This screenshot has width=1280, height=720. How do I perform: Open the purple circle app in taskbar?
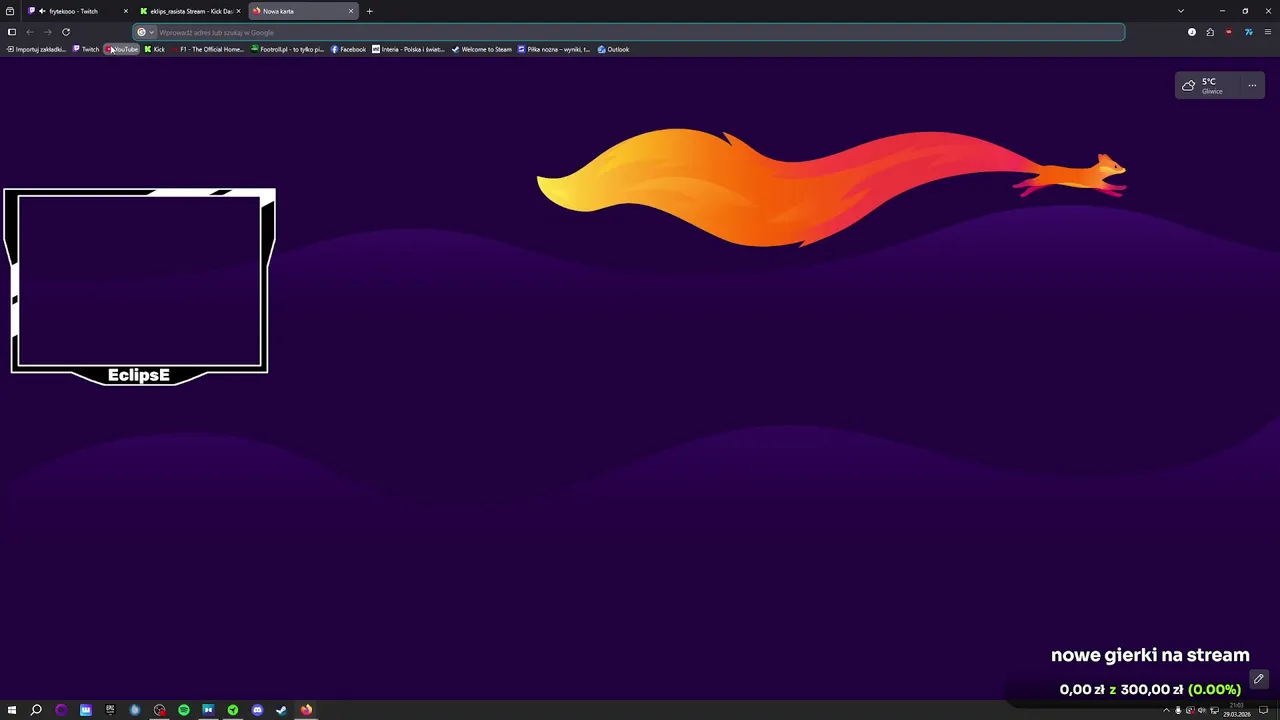coord(61,710)
